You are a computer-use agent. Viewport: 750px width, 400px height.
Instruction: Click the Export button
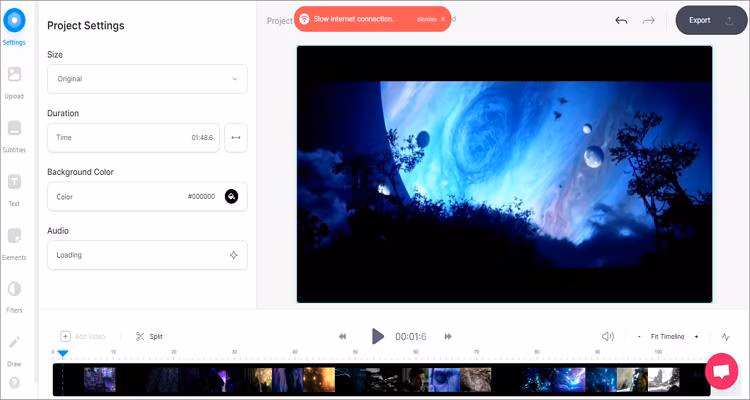[x=711, y=20]
